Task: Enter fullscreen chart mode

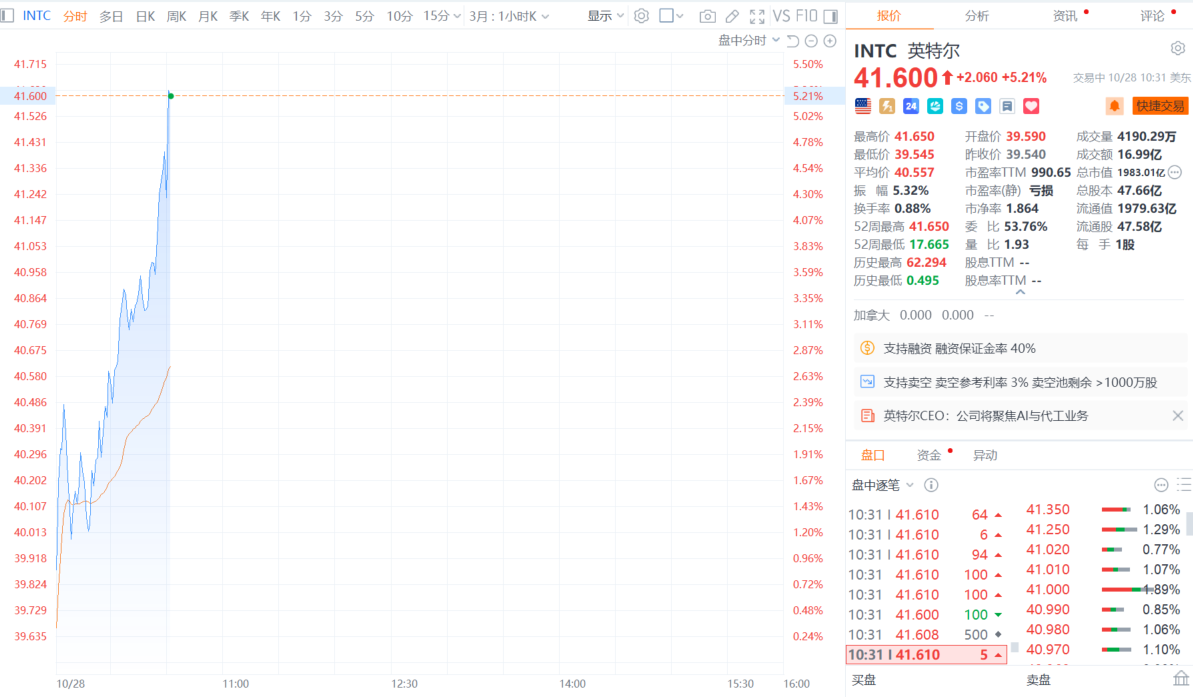Action: point(757,16)
